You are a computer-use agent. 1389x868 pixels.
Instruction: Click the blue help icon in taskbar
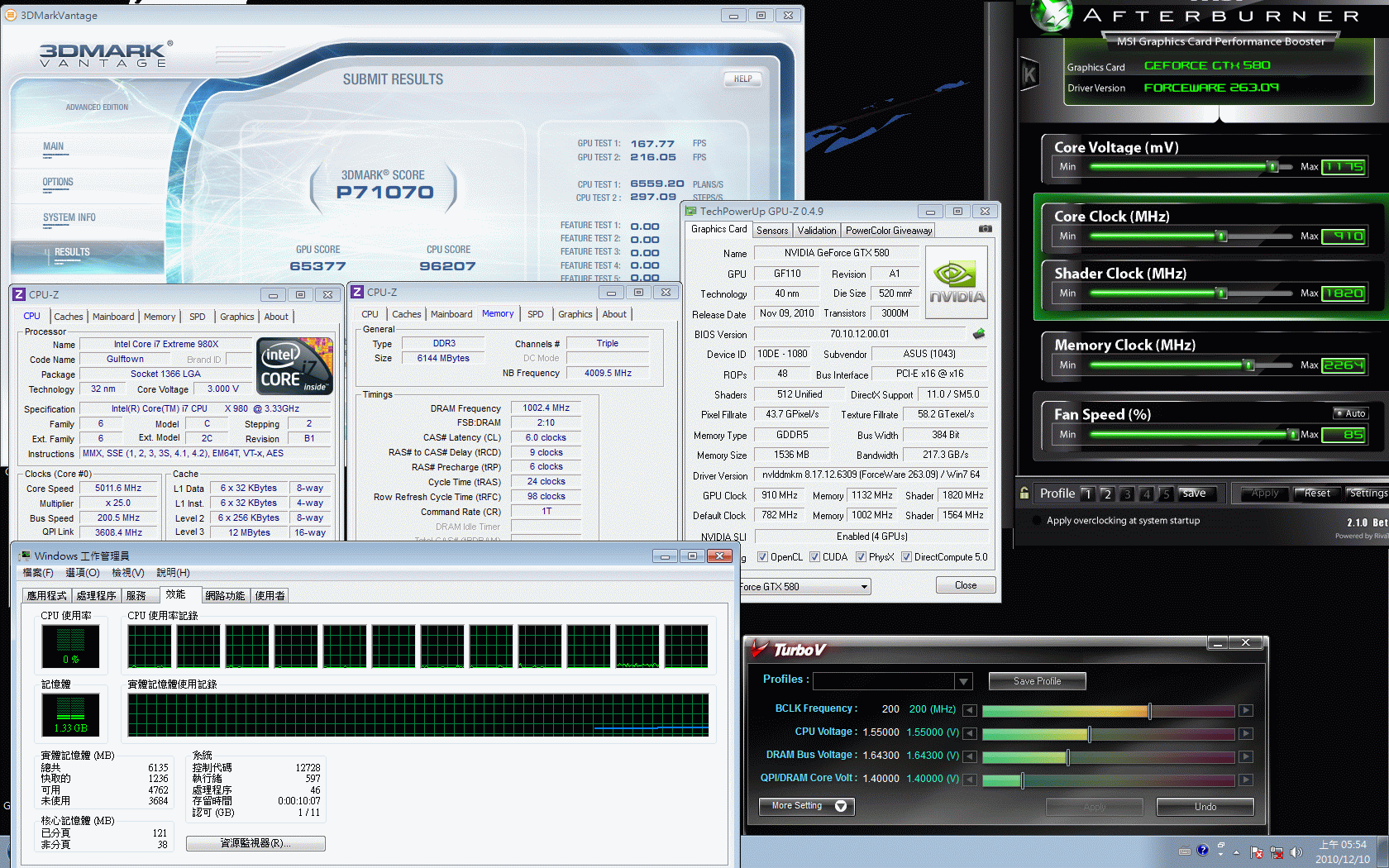click(1203, 850)
